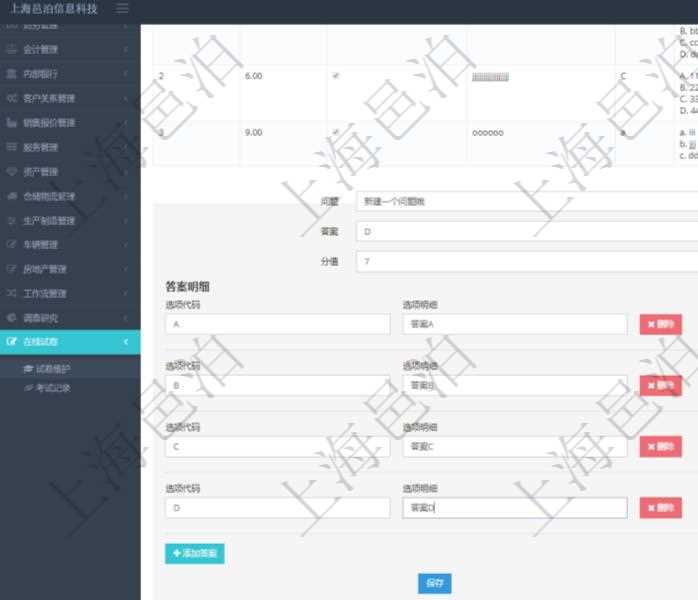
Task: Expand 销售报价管理 using its chevron
Action: tap(126, 122)
